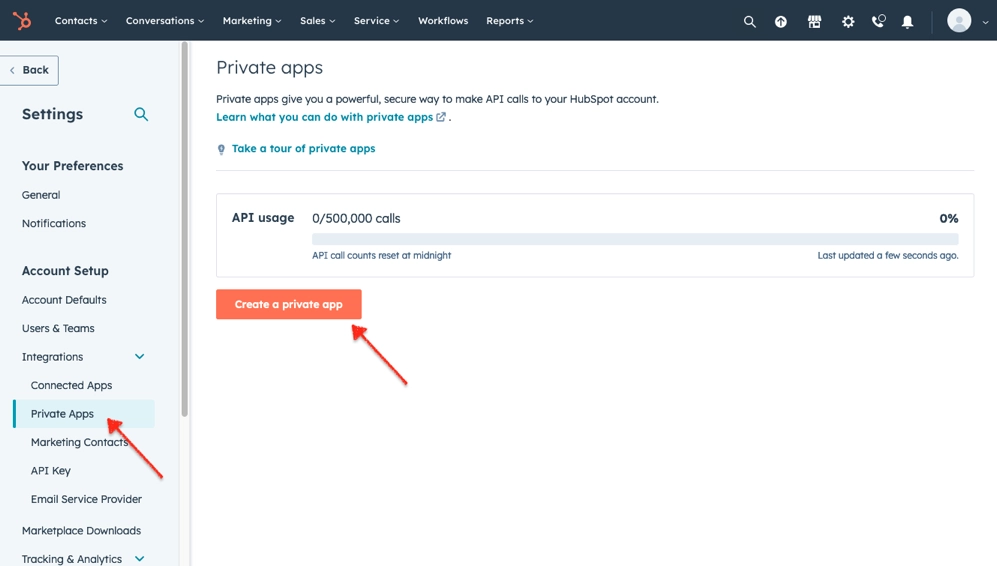This screenshot has width=997, height=566.
Task: Open the settings gear icon
Action: click(848, 22)
